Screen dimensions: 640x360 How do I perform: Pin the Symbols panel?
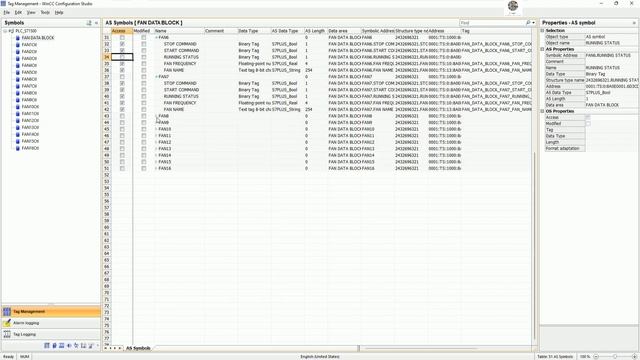click(89, 23)
